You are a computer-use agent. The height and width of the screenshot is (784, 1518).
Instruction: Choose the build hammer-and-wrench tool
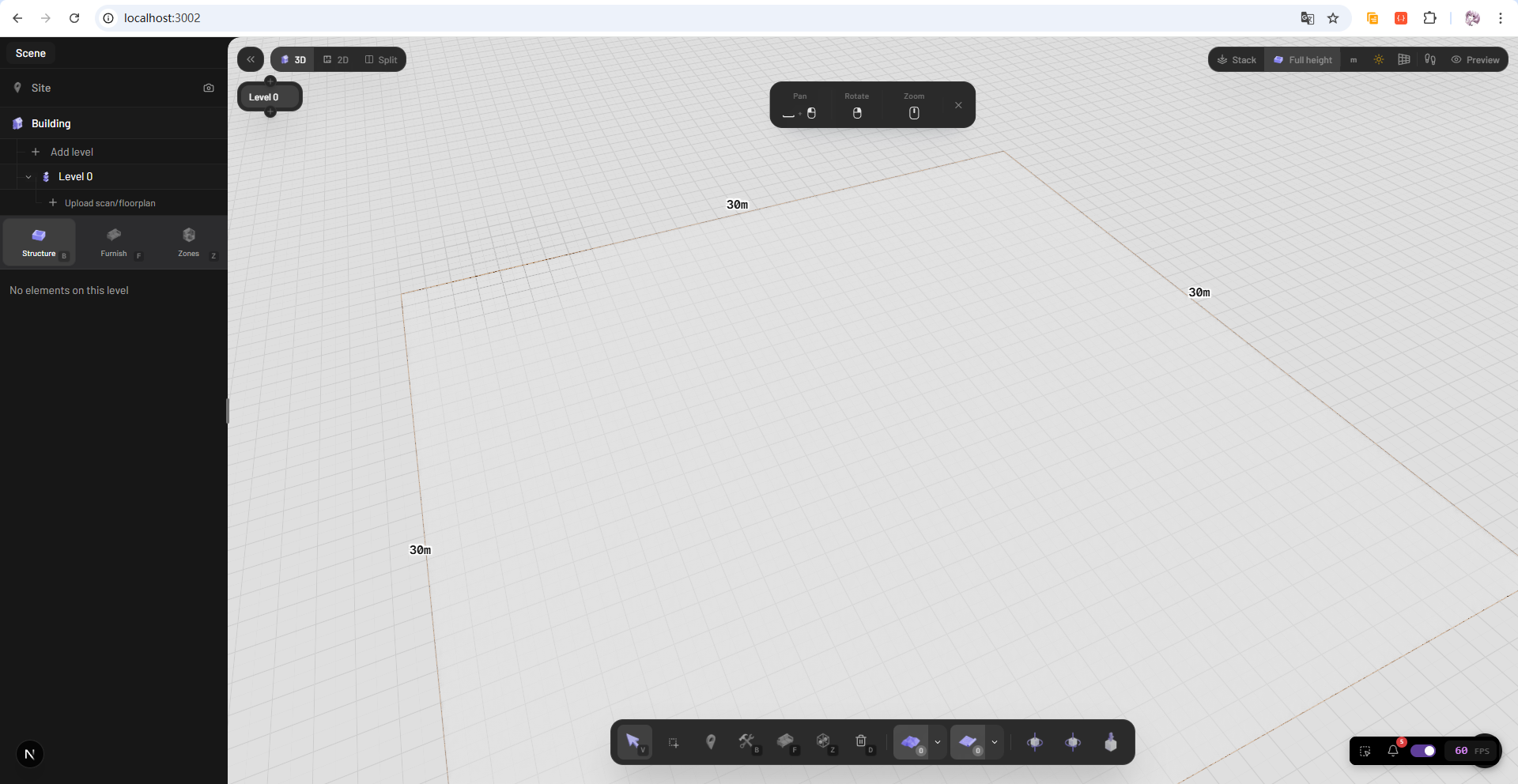(747, 741)
